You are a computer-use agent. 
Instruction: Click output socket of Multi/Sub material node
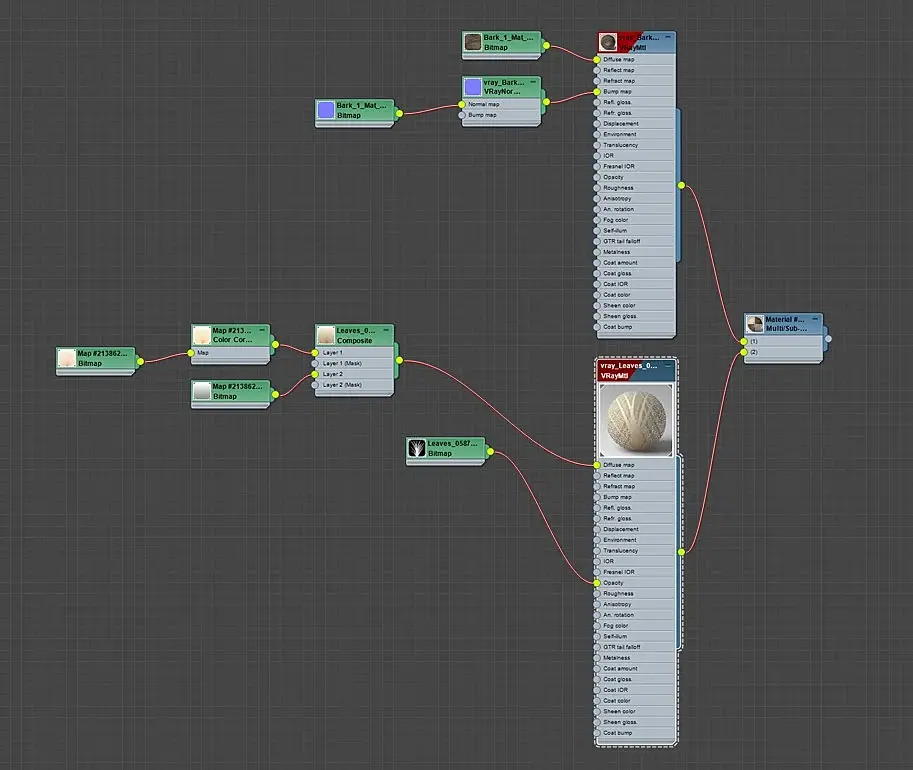[828, 338]
